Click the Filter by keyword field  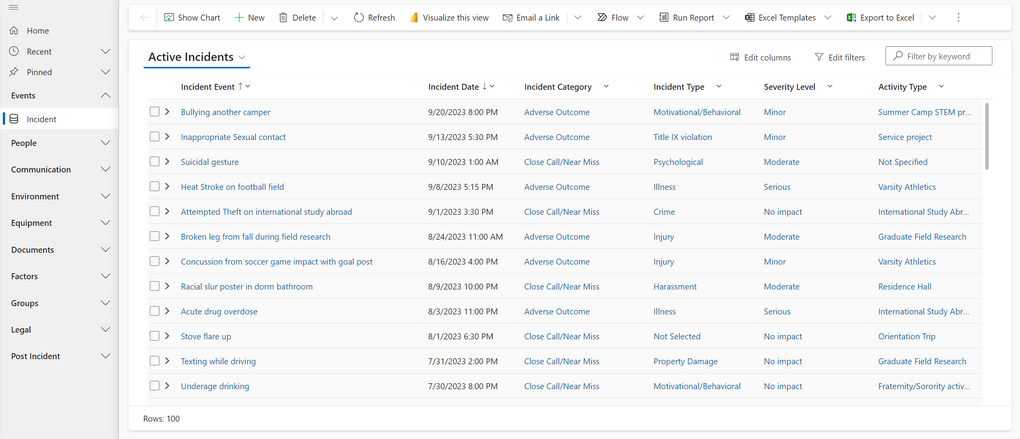[945, 56]
